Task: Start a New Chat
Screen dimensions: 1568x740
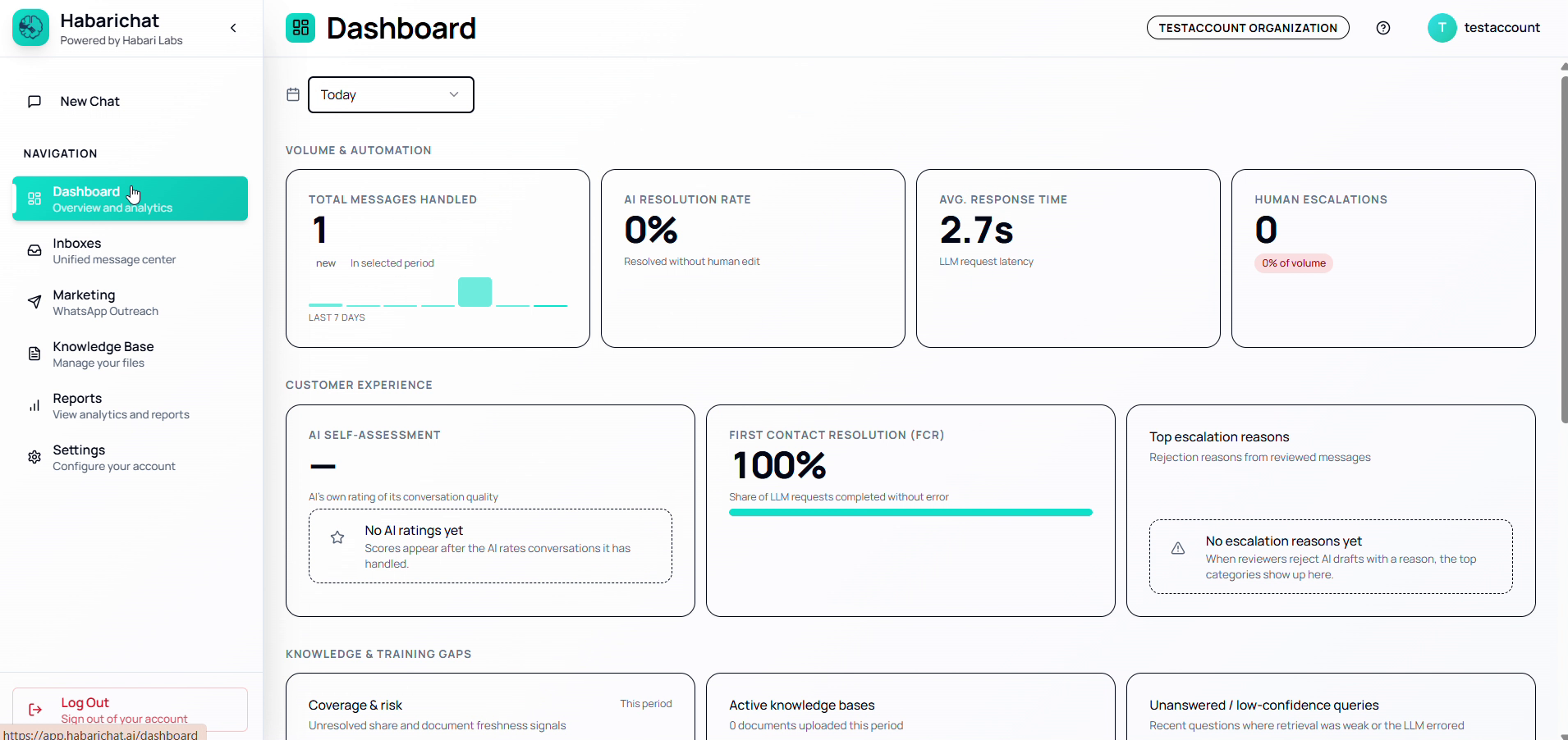Action: (x=130, y=102)
